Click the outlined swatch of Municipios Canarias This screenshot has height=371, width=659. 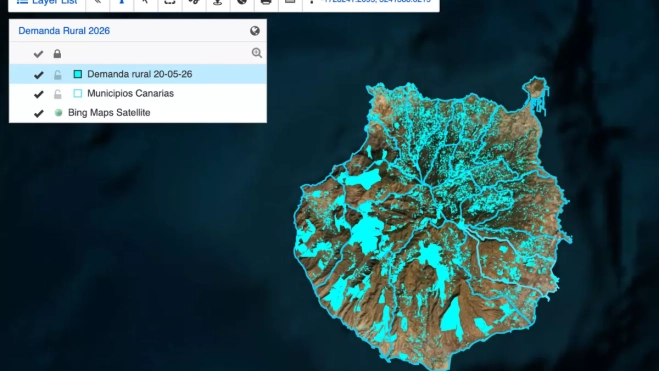click(78, 93)
